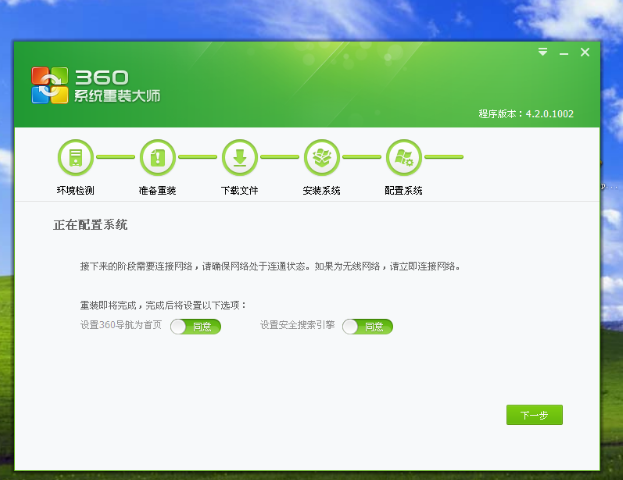Open the title bar dropdown menu arrow
623x480 pixels.
(543, 52)
